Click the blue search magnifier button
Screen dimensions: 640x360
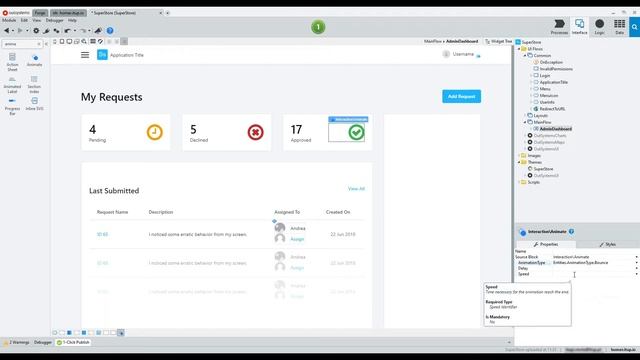tap(635, 27)
